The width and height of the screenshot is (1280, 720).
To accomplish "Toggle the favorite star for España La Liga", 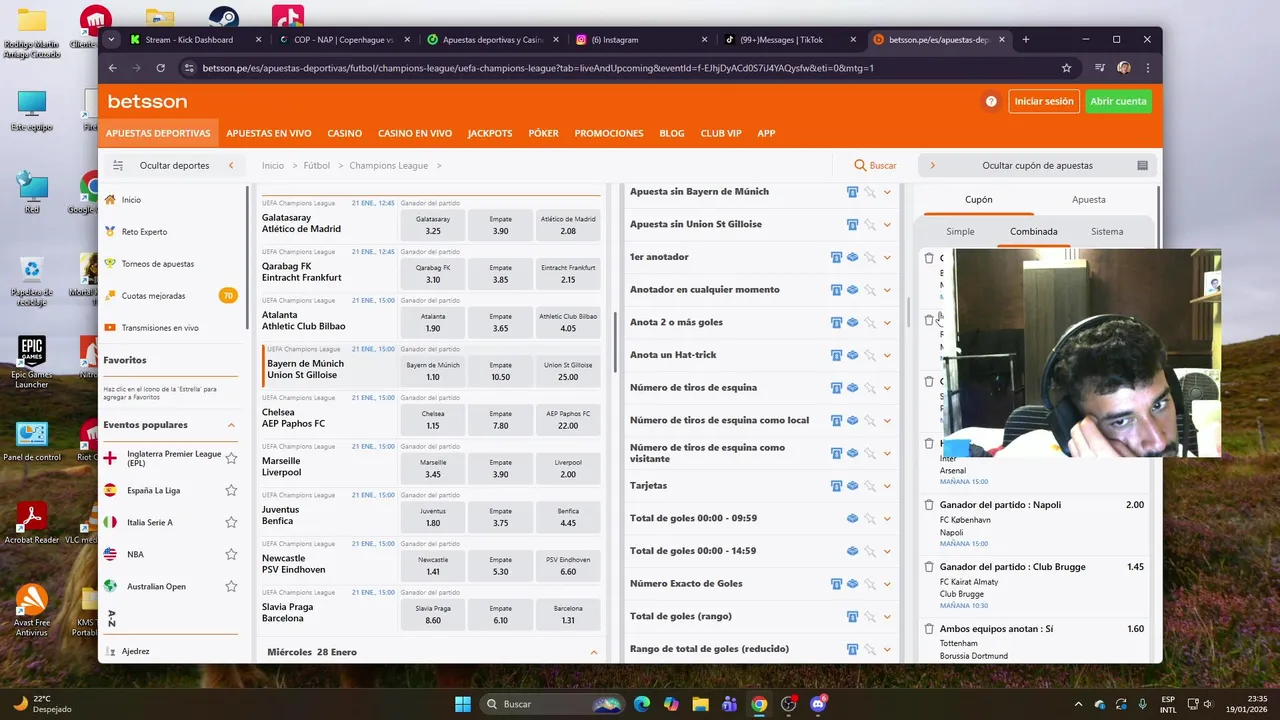I will [231, 491].
